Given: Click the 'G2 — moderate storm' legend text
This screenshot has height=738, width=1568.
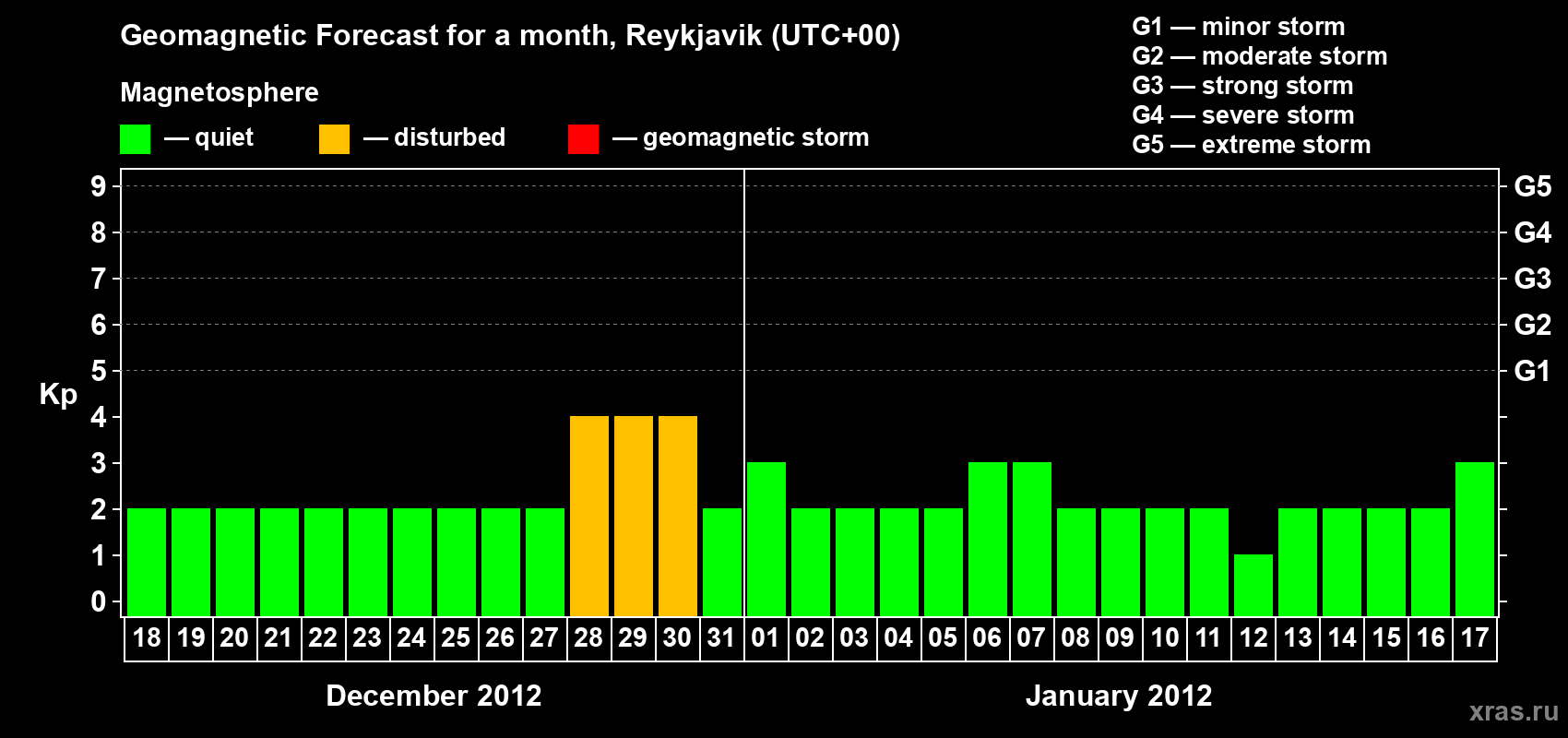Looking at the screenshot, I should point(1259,56).
